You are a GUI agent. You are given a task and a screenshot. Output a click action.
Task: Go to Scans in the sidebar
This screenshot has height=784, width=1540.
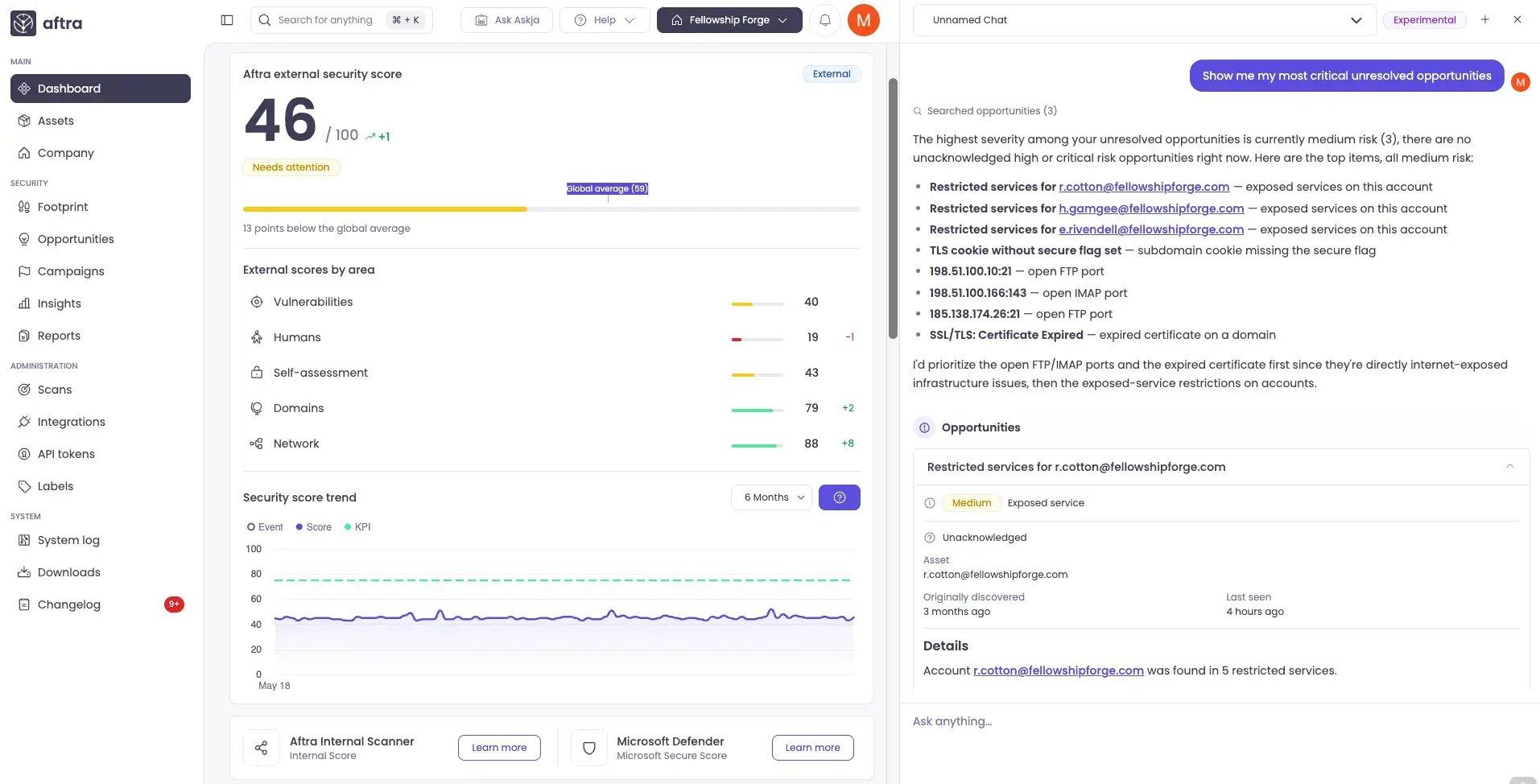[101, 390]
